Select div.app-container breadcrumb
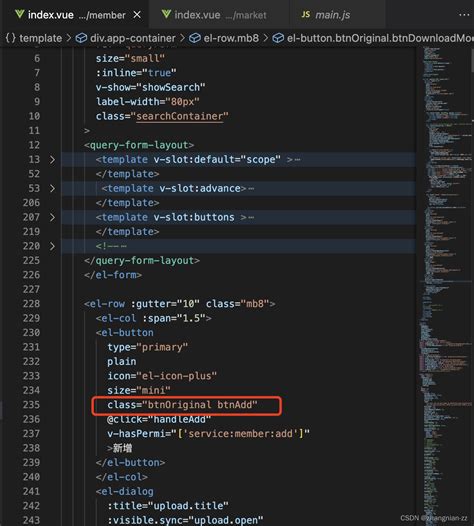The height and width of the screenshot is (526, 474). point(133,38)
